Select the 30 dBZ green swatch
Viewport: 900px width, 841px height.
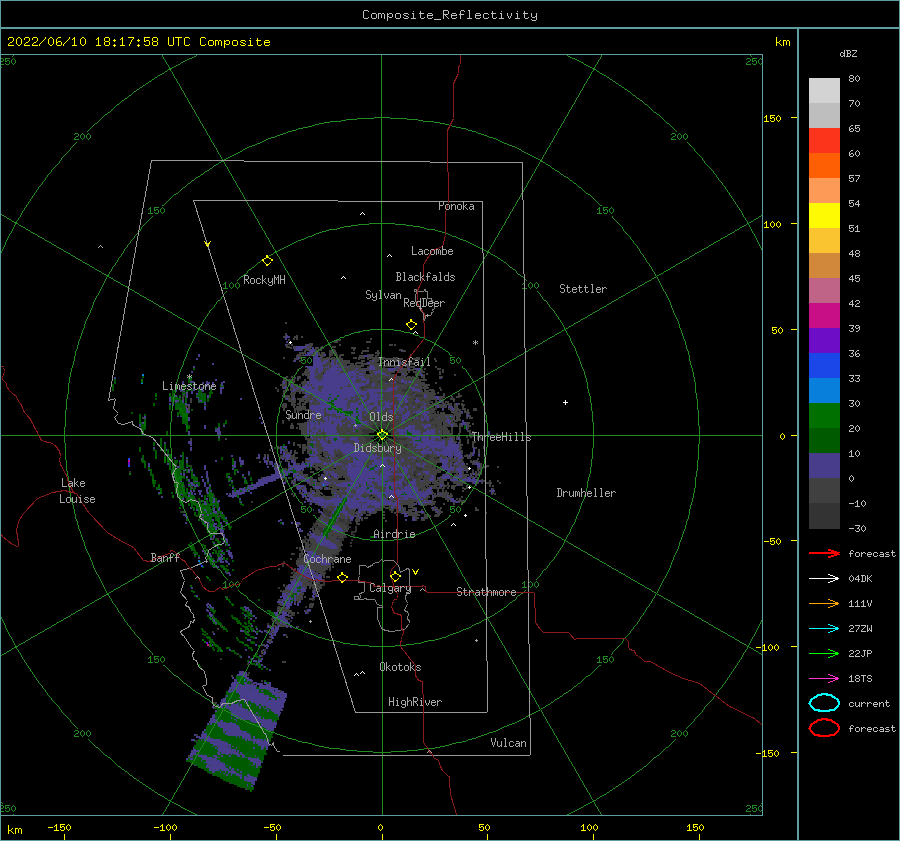[x=824, y=416]
